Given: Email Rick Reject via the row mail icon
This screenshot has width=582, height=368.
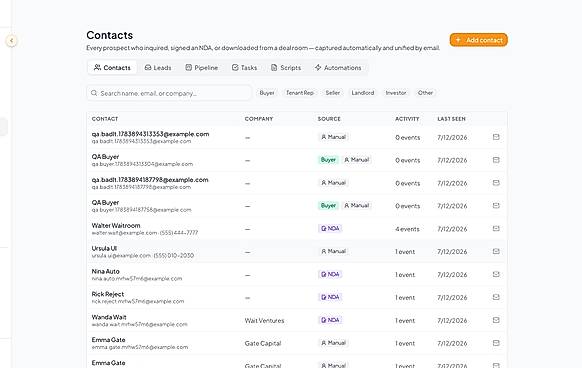Looking at the screenshot, I should click(496, 297).
